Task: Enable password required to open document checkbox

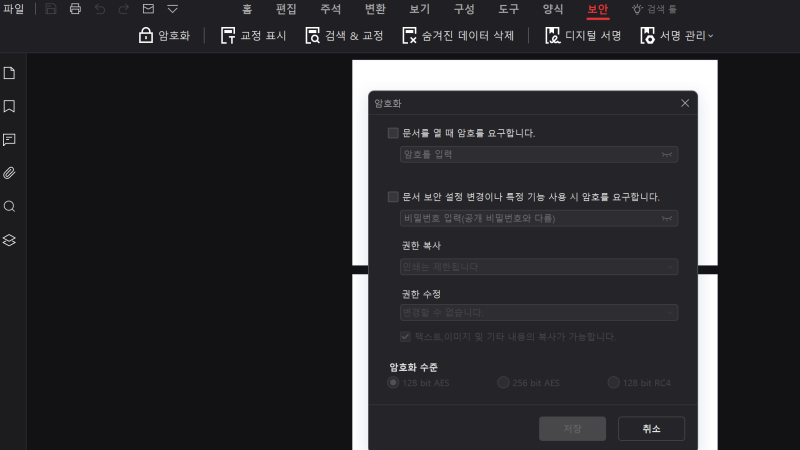Action: click(x=393, y=133)
